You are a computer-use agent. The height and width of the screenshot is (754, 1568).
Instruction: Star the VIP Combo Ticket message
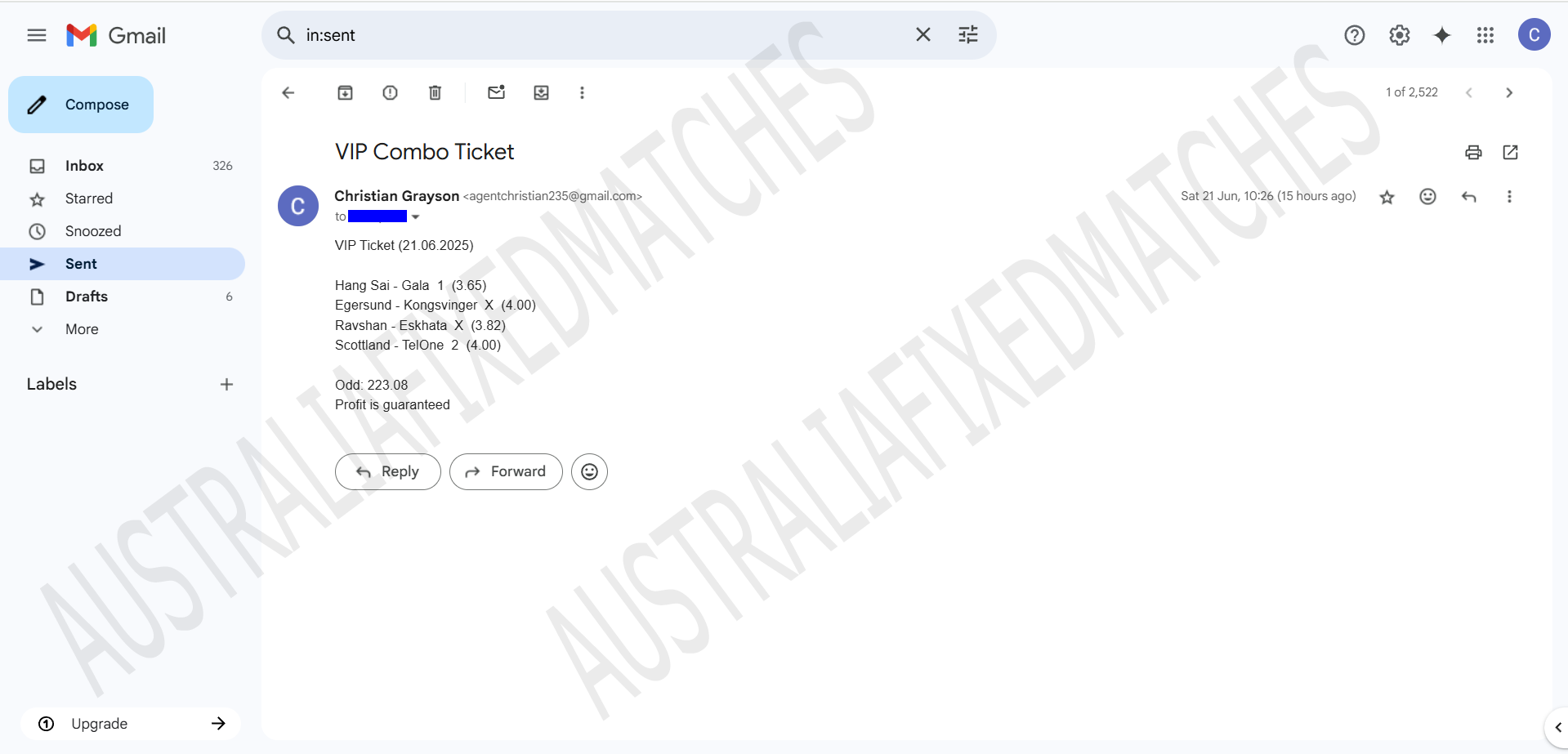click(x=1387, y=197)
